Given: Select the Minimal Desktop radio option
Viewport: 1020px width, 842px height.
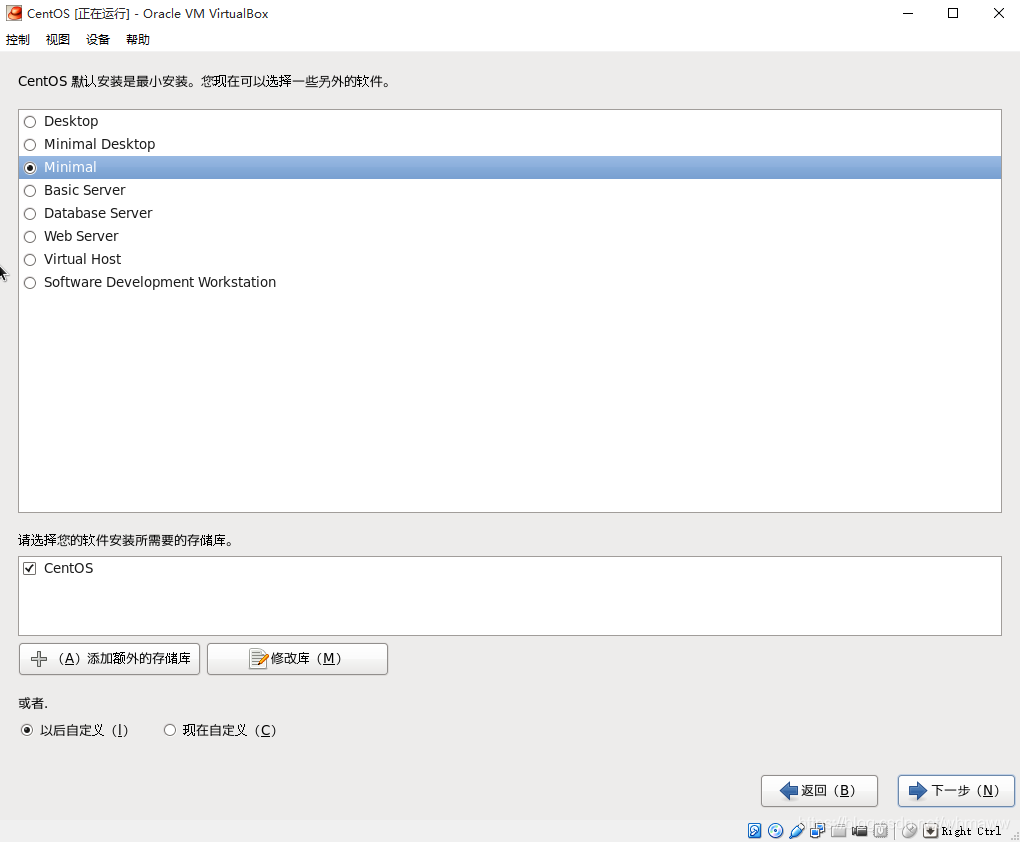Looking at the screenshot, I should click(x=30, y=144).
